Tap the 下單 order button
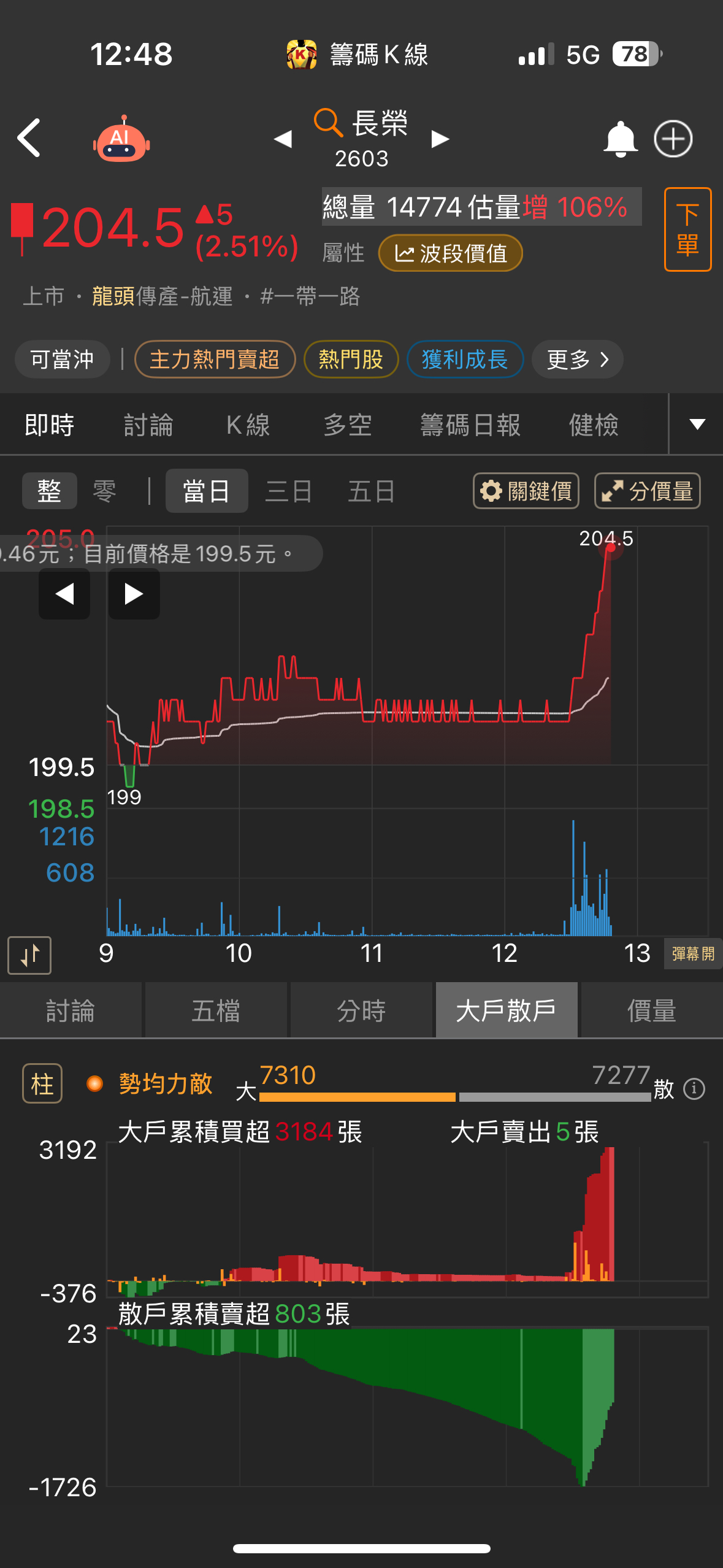Screen dimensions: 723x1568 pyautogui.click(x=687, y=229)
